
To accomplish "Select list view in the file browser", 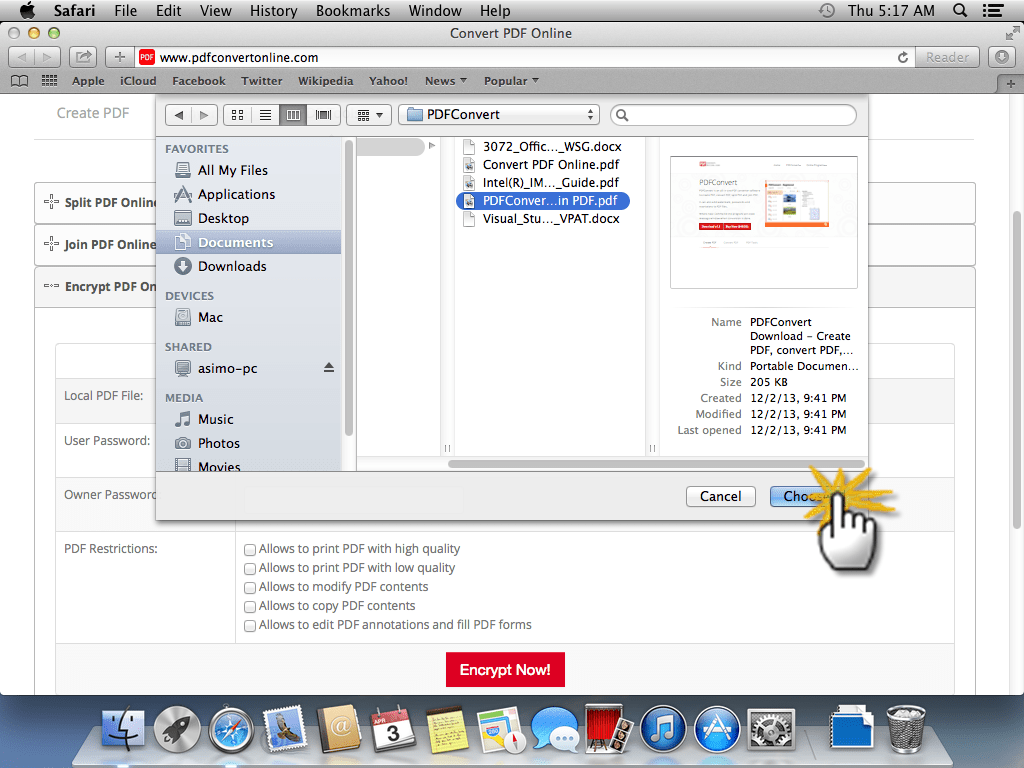I will point(265,114).
